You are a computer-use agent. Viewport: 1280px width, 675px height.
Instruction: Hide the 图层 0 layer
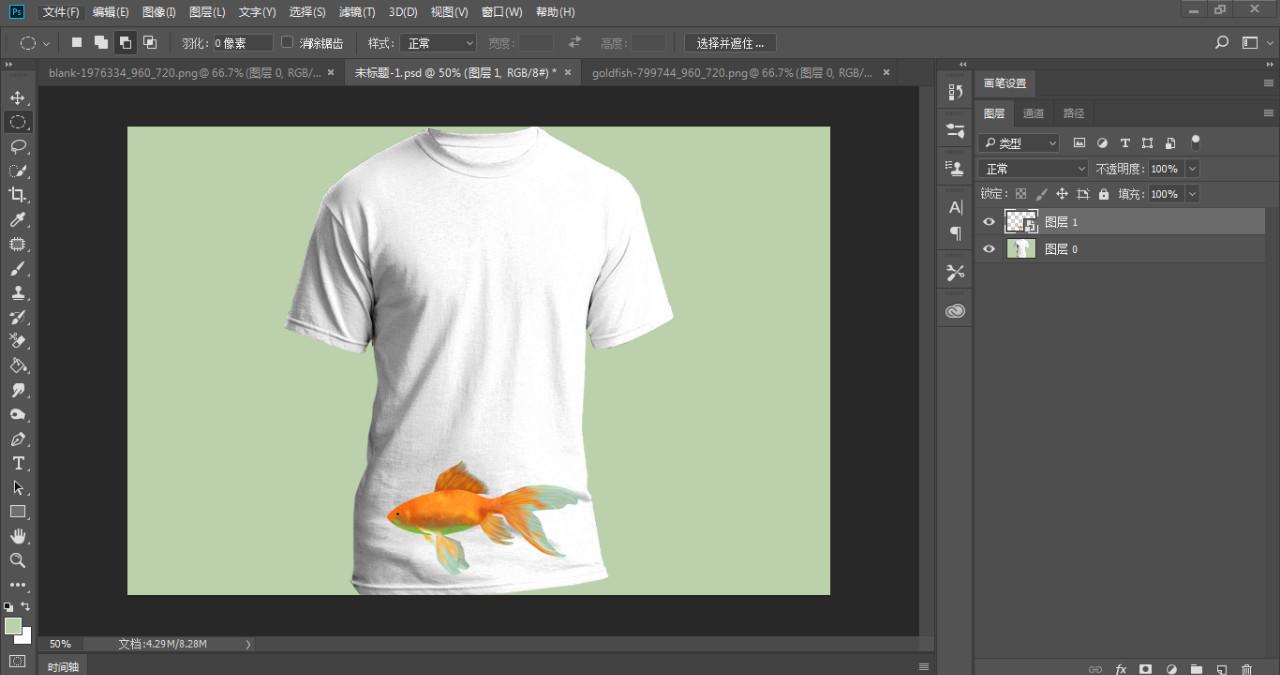[989, 249]
